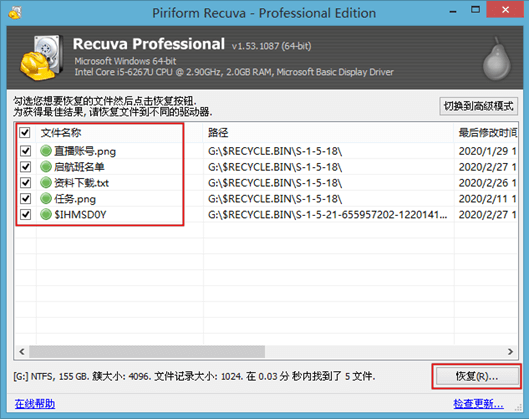Toggle the select-all checkbox in header
Screen dimensions: 529x419
25,132
